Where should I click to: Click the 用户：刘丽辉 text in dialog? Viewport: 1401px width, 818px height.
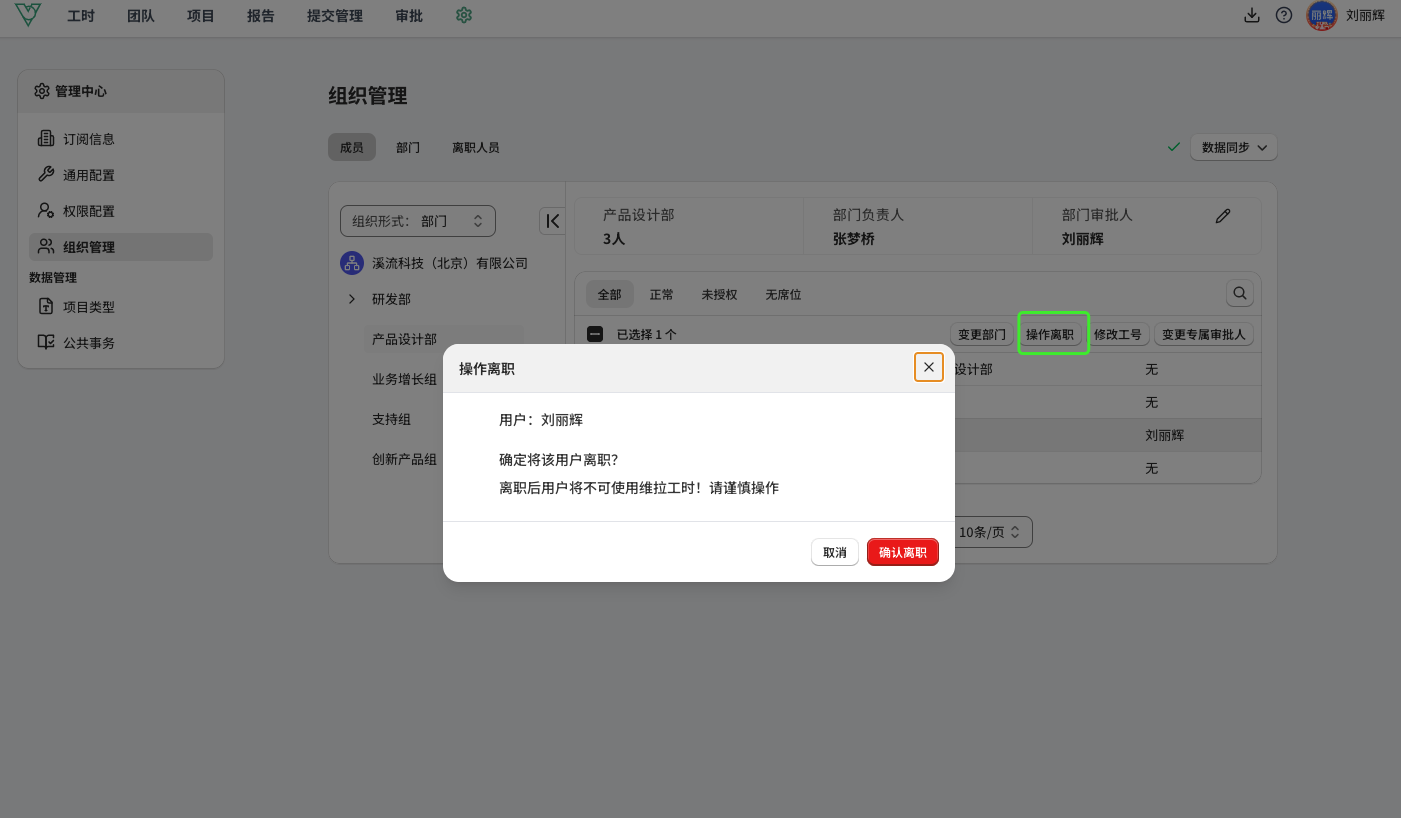tap(541, 420)
